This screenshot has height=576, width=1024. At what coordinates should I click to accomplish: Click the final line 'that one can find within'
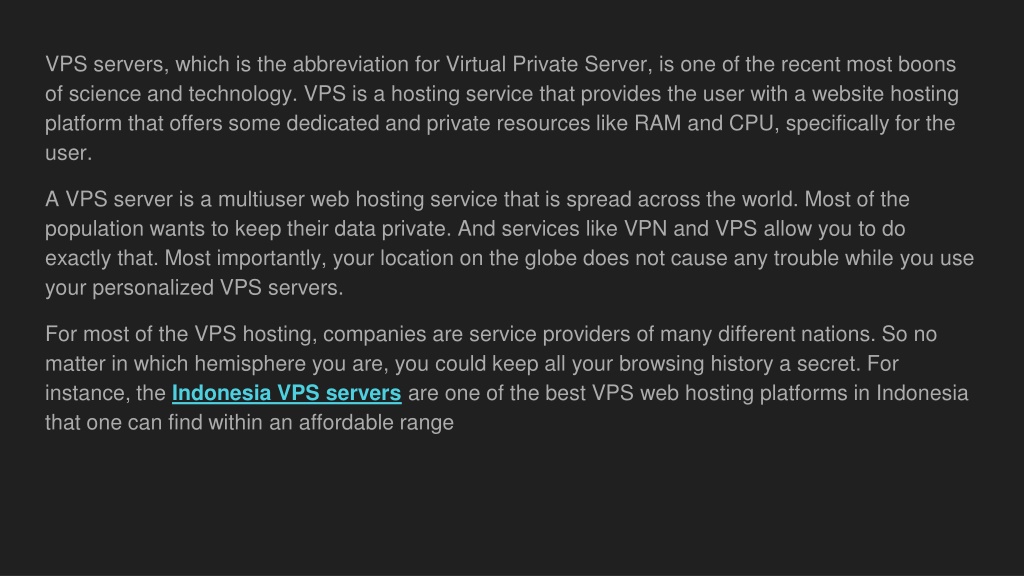click(x=154, y=423)
